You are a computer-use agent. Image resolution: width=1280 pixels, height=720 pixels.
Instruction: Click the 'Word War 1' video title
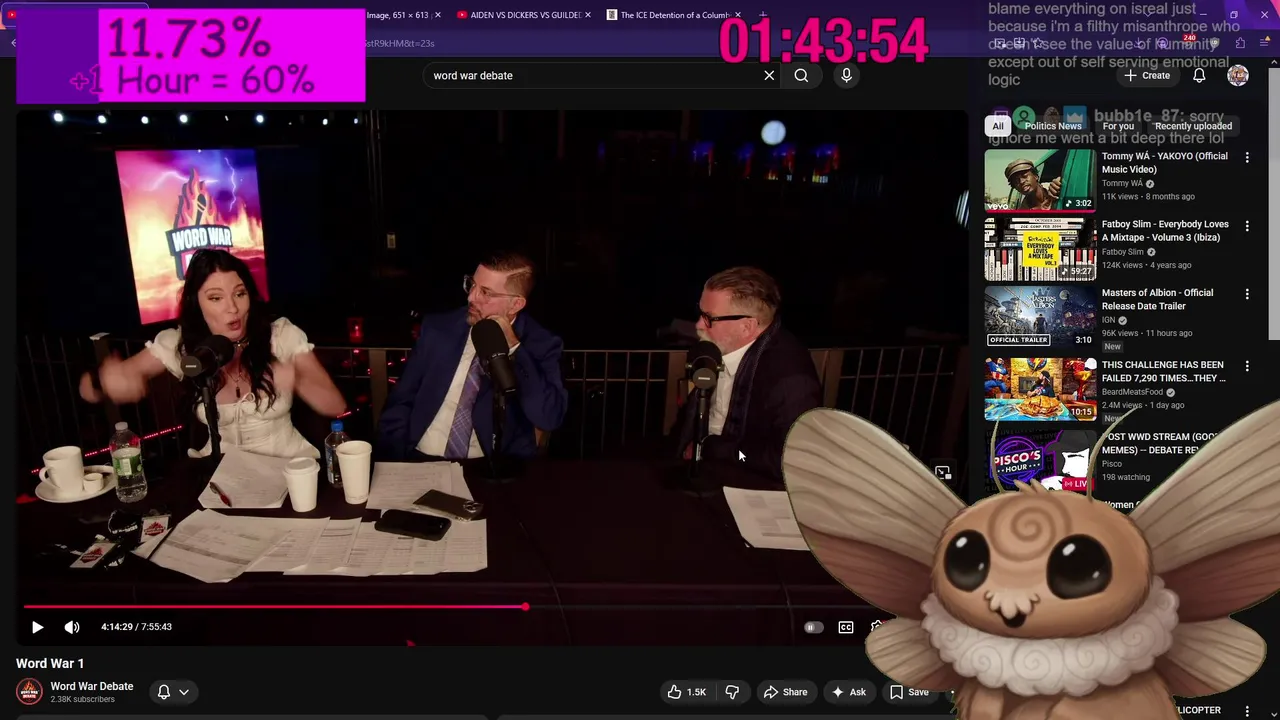point(50,663)
